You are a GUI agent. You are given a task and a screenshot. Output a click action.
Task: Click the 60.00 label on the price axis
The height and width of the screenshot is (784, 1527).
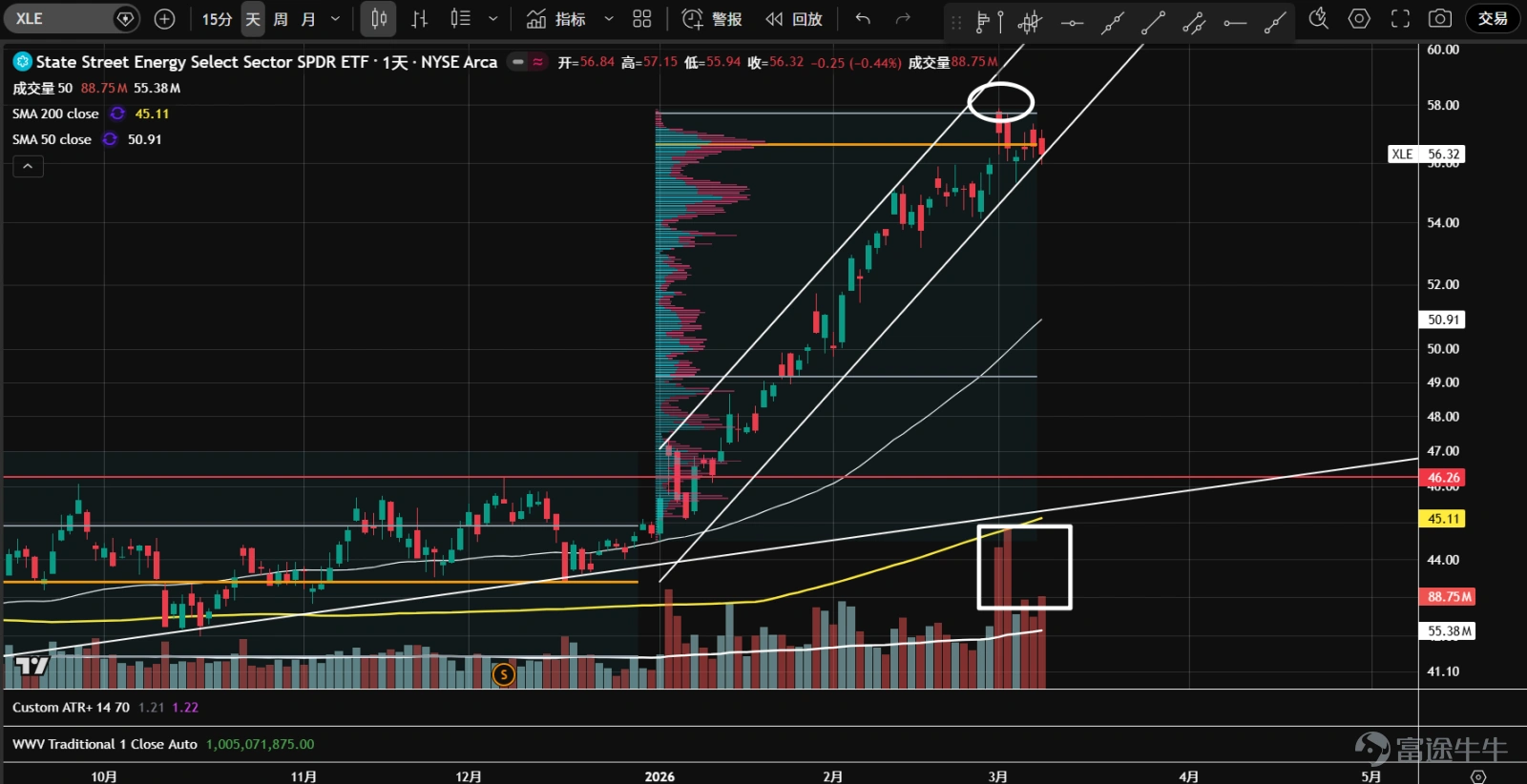click(1443, 50)
